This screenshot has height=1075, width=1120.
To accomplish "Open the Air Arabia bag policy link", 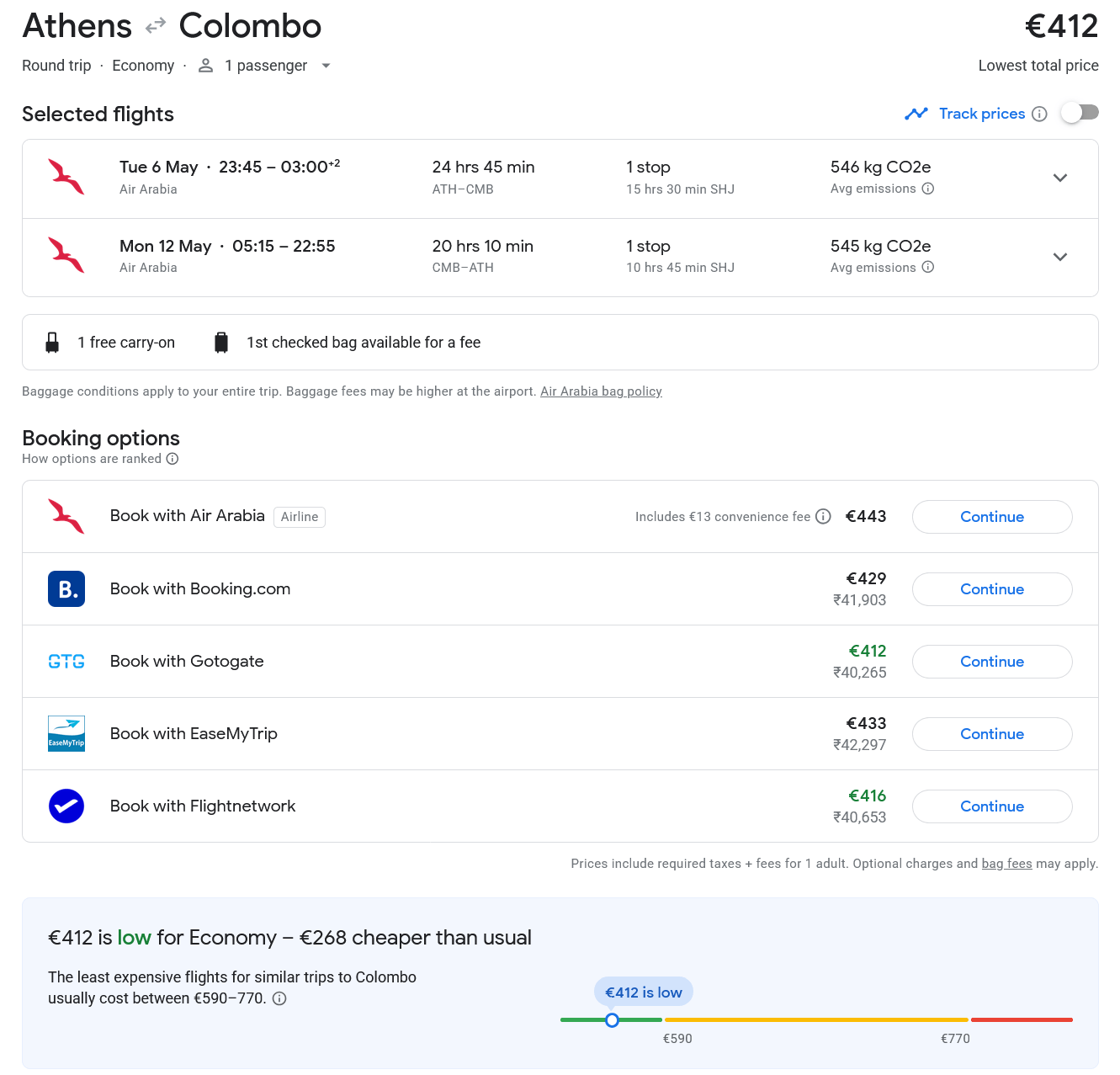I will 601,391.
